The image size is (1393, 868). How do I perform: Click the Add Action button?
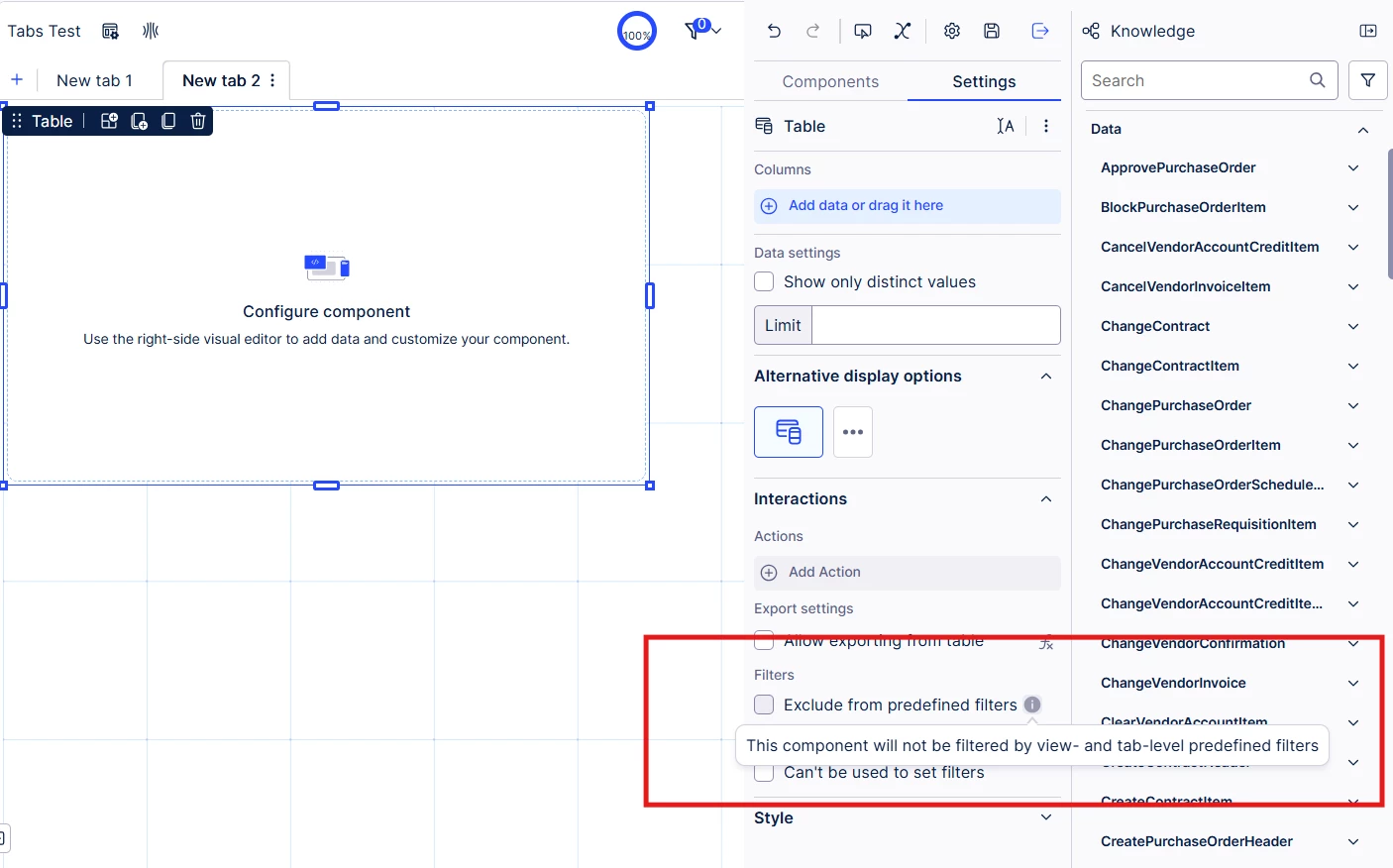[x=908, y=573]
